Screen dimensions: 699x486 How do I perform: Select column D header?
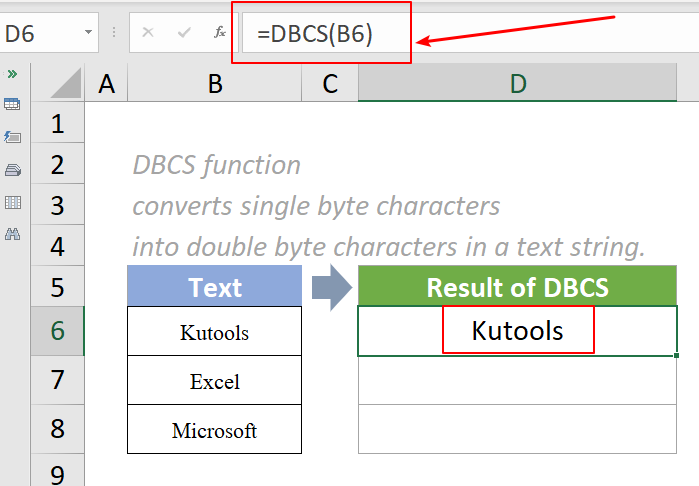point(517,85)
